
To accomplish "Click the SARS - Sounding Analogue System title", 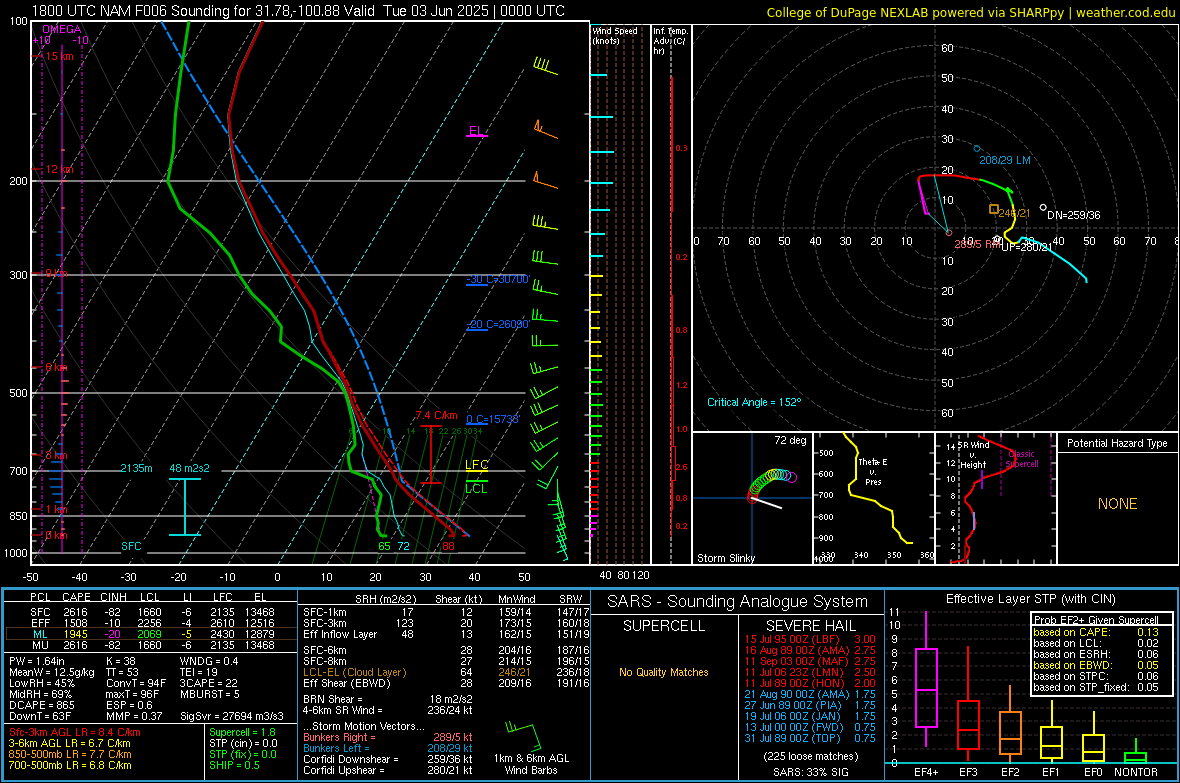I will pos(738,602).
